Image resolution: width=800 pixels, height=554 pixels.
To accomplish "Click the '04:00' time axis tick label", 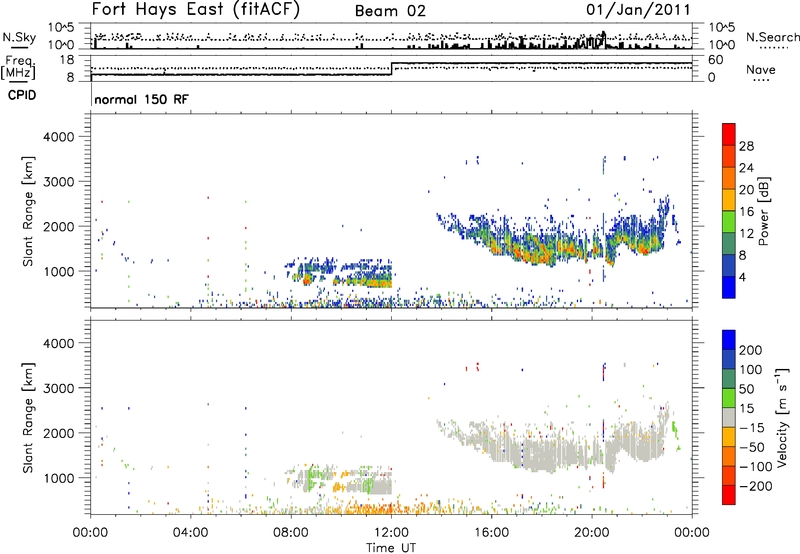I will 190,533.
